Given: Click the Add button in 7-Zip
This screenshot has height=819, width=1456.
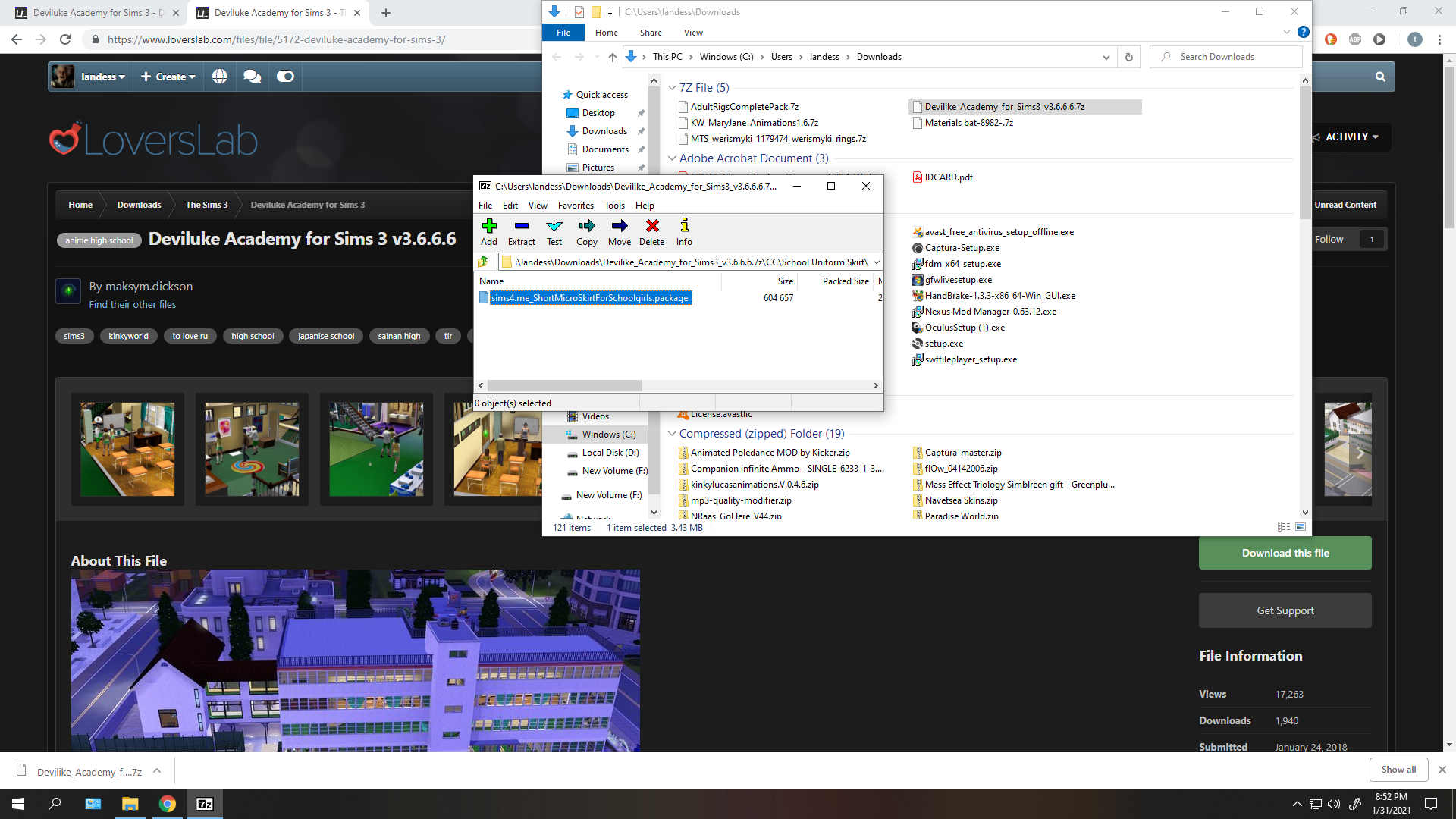Looking at the screenshot, I should [489, 232].
